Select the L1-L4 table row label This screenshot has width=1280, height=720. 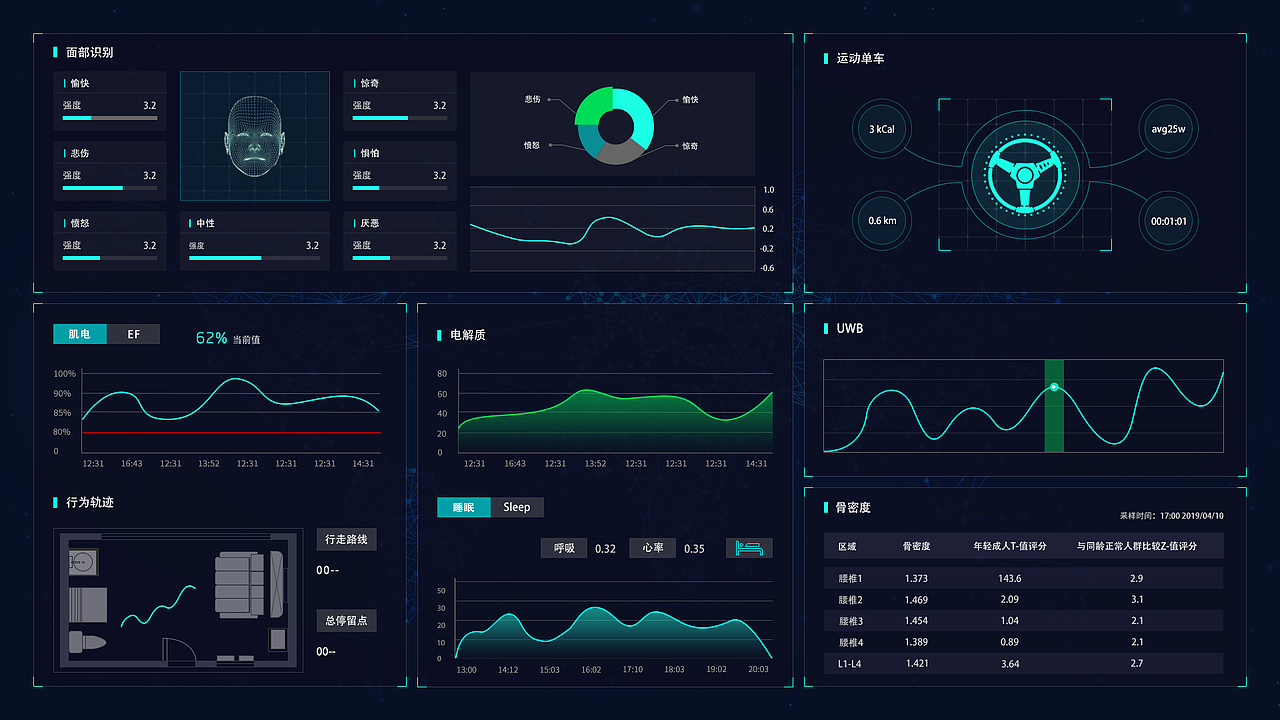(x=850, y=663)
